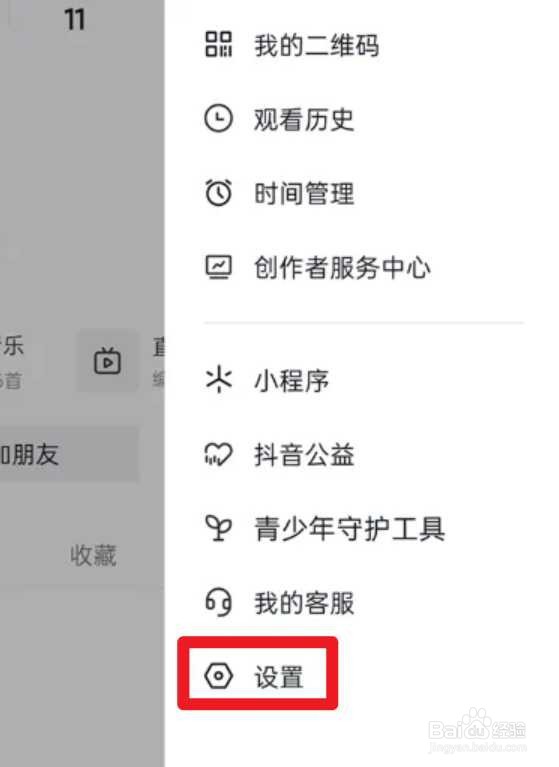This screenshot has width=559, height=767.
Task: Open 观看历史 menu entry
Action: pos(364,118)
